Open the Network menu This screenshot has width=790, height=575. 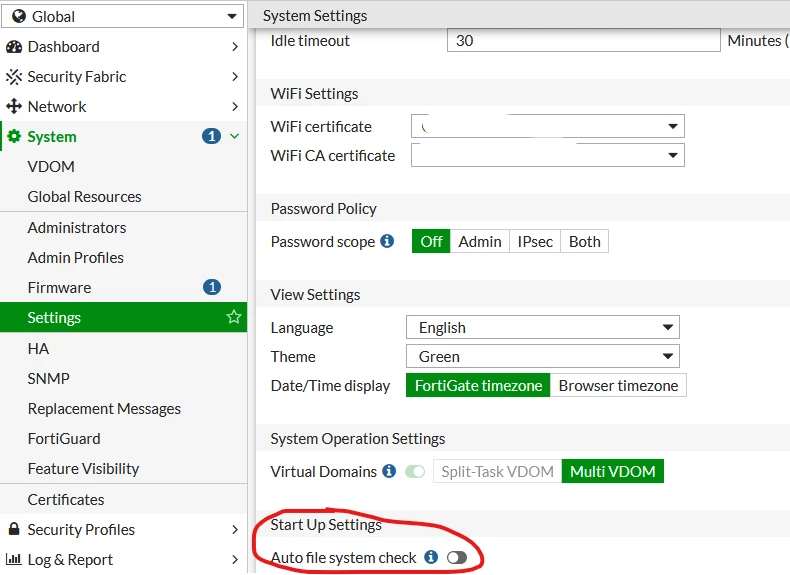[123, 106]
